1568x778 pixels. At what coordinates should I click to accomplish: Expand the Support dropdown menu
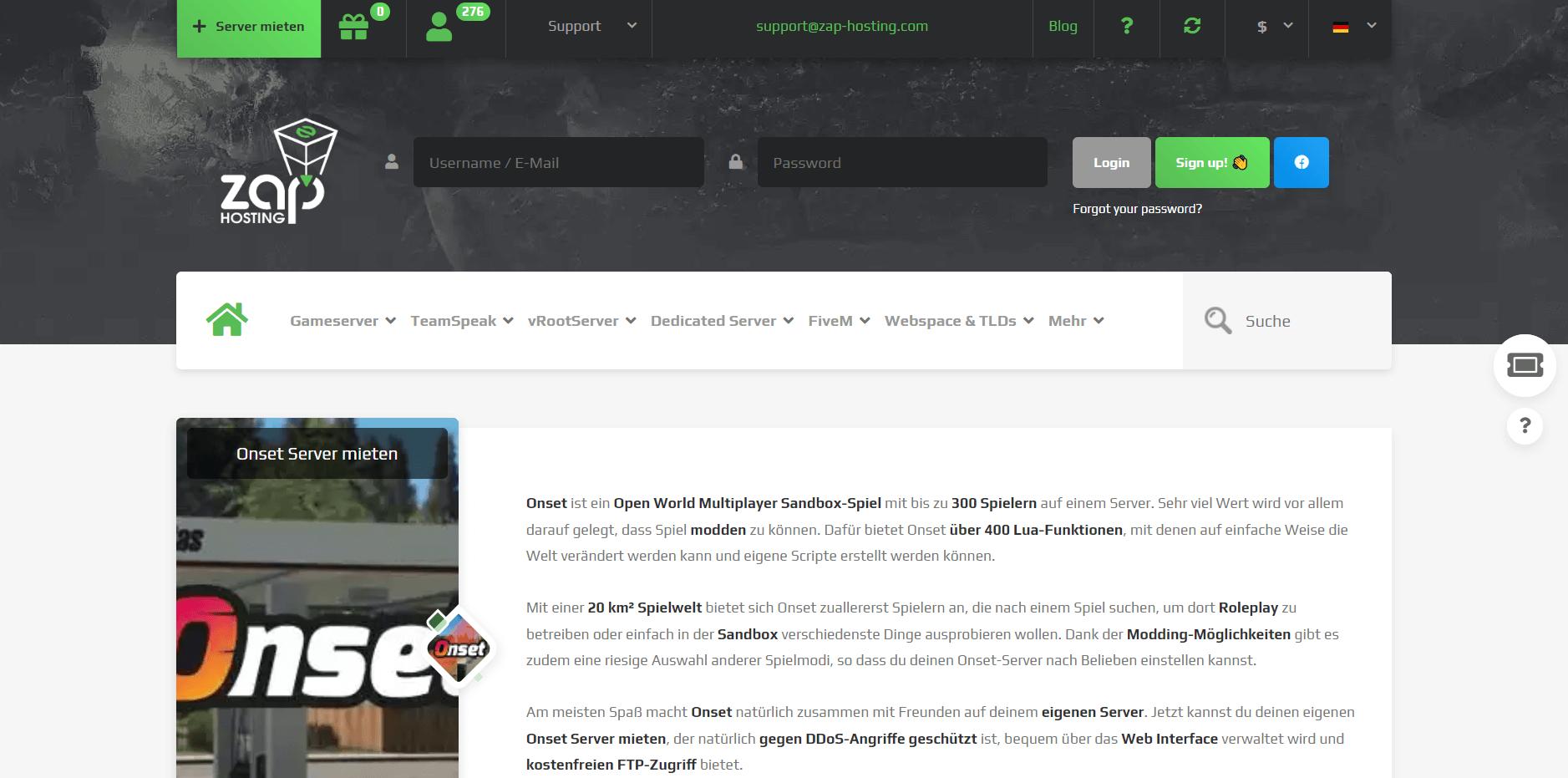591,26
